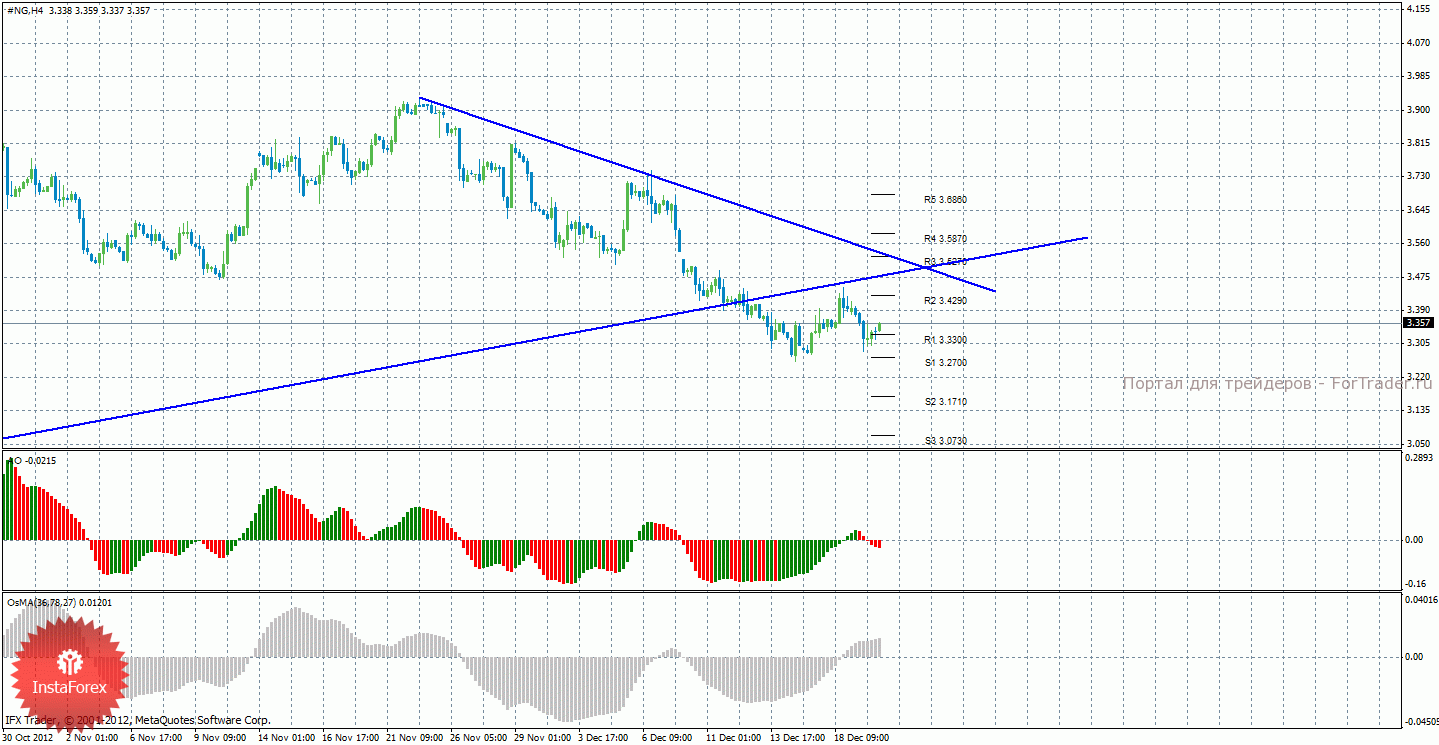The width and height of the screenshot is (1439, 745).
Task: Select the descending blue trendline
Action: [707, 194]
